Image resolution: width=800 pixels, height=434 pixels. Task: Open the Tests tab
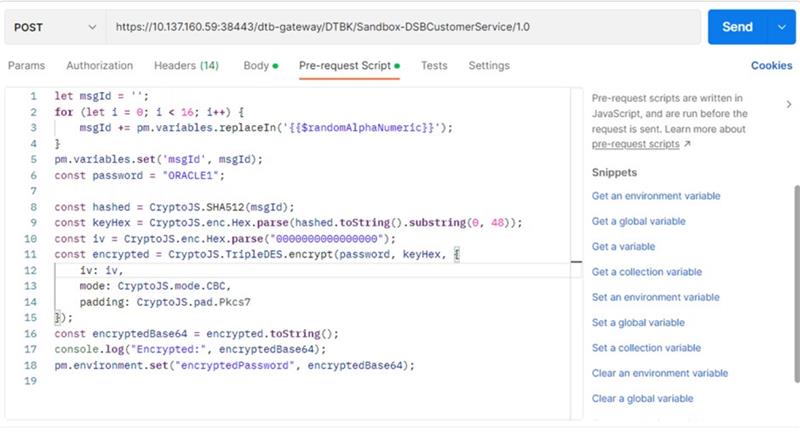tap(434, 66)
